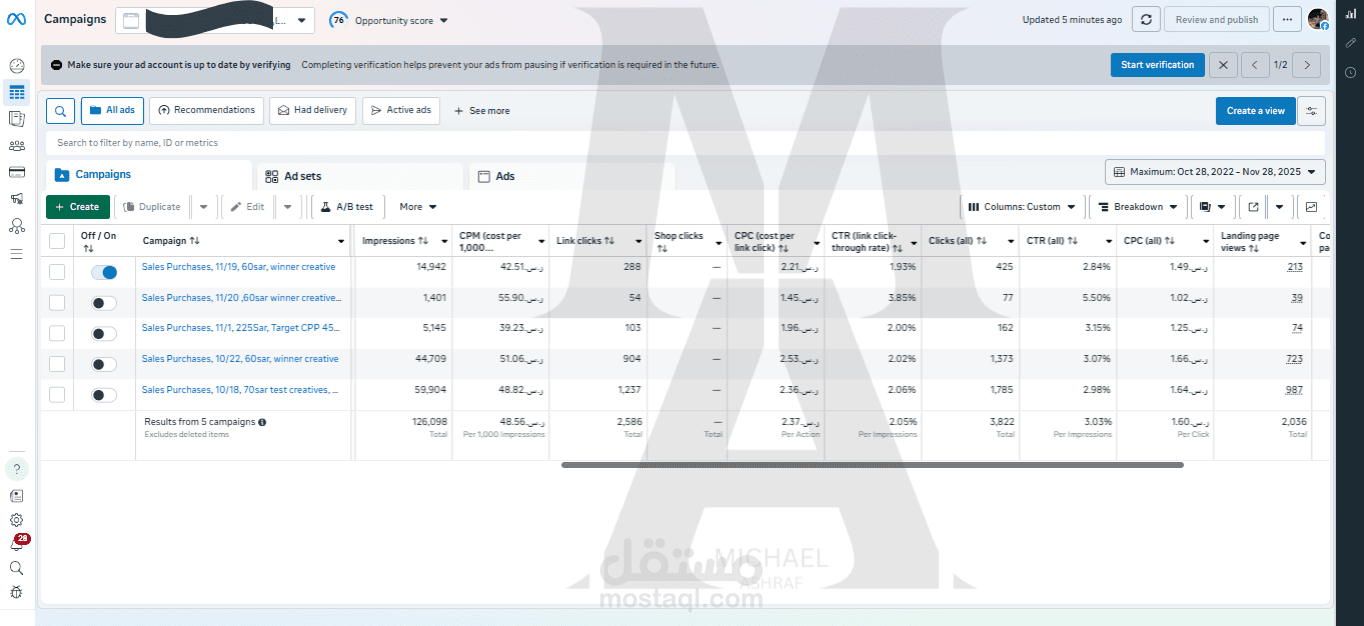
Task: Click See more views
Action: tap(482, 111)
